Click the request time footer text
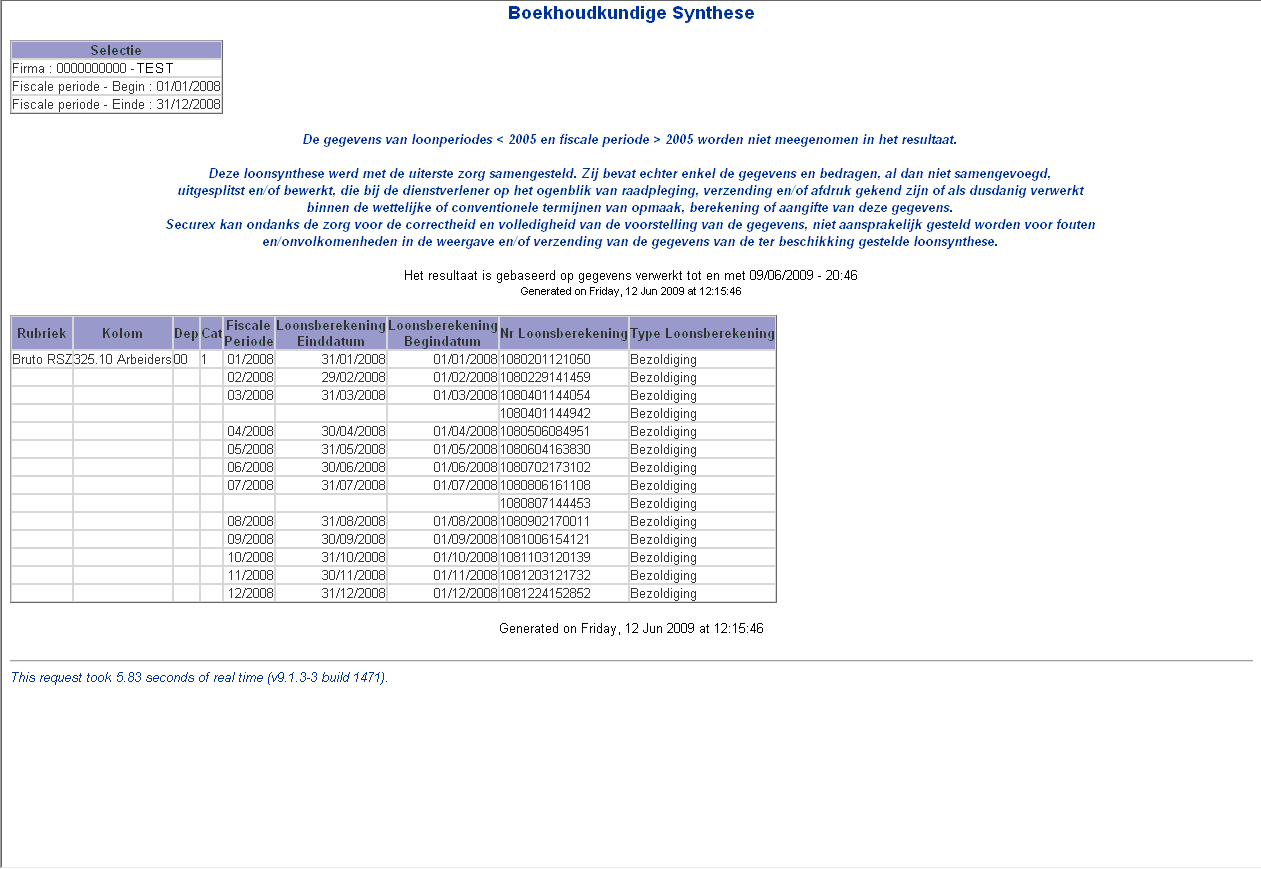This screenshot has height=869, width=1261. click(x=199, y=678)
